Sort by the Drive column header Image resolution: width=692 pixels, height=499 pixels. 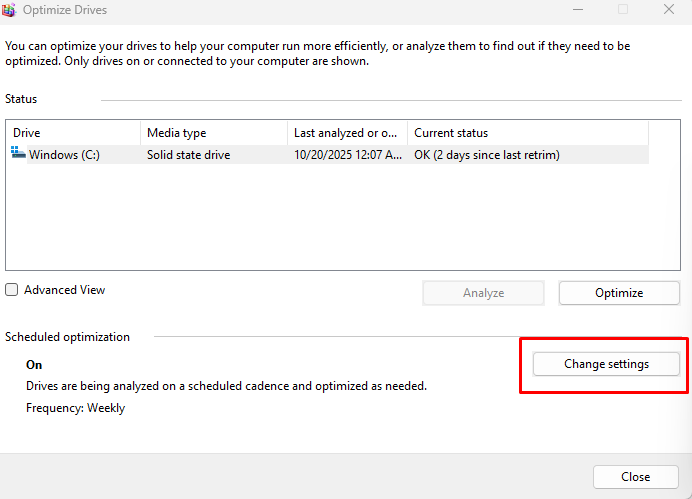tap(73, 133)
